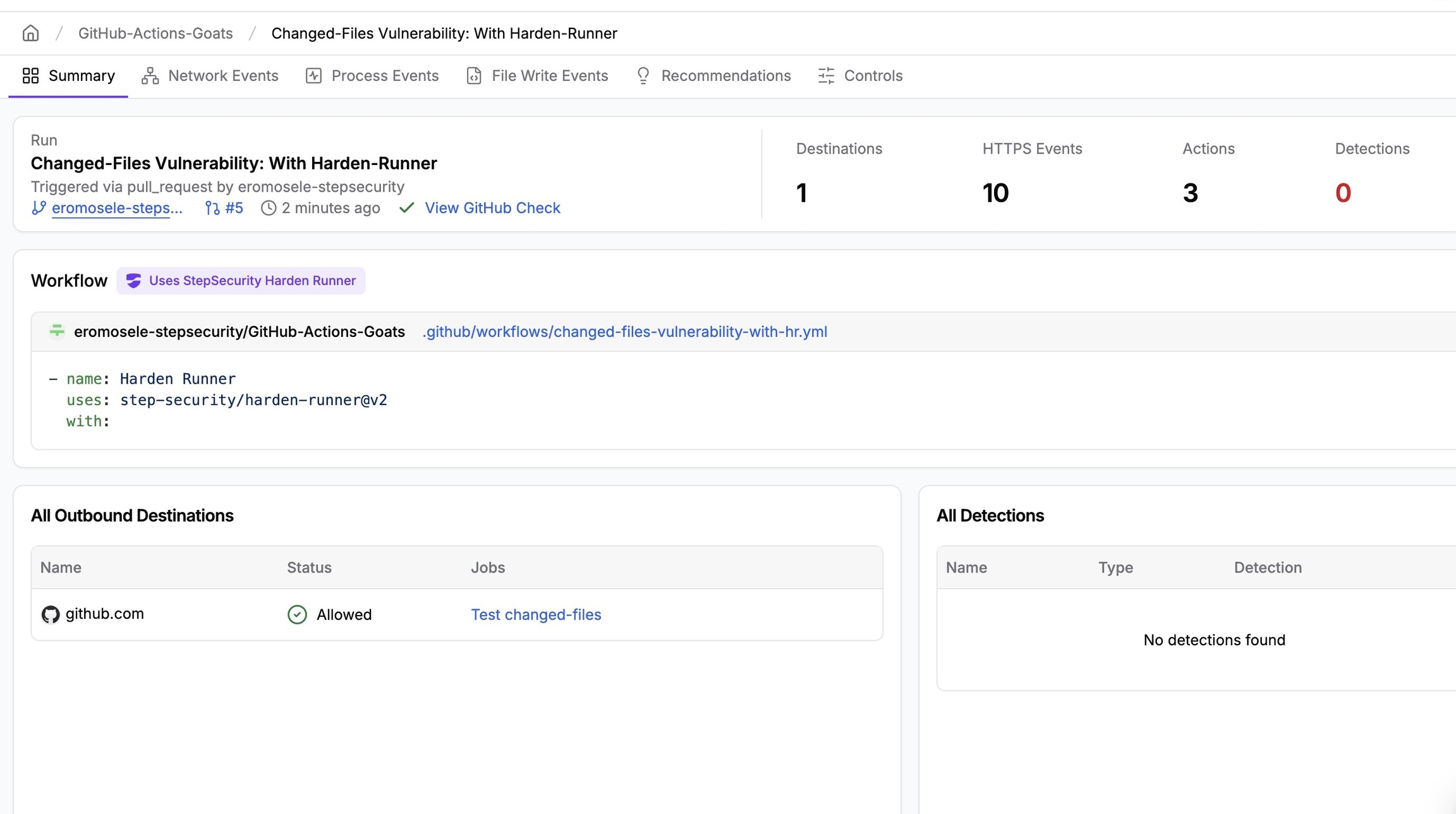Viewport: 1456px width, 814px height.
Task: Click the home icon in breadcrumb
Action: coord(30,33)
